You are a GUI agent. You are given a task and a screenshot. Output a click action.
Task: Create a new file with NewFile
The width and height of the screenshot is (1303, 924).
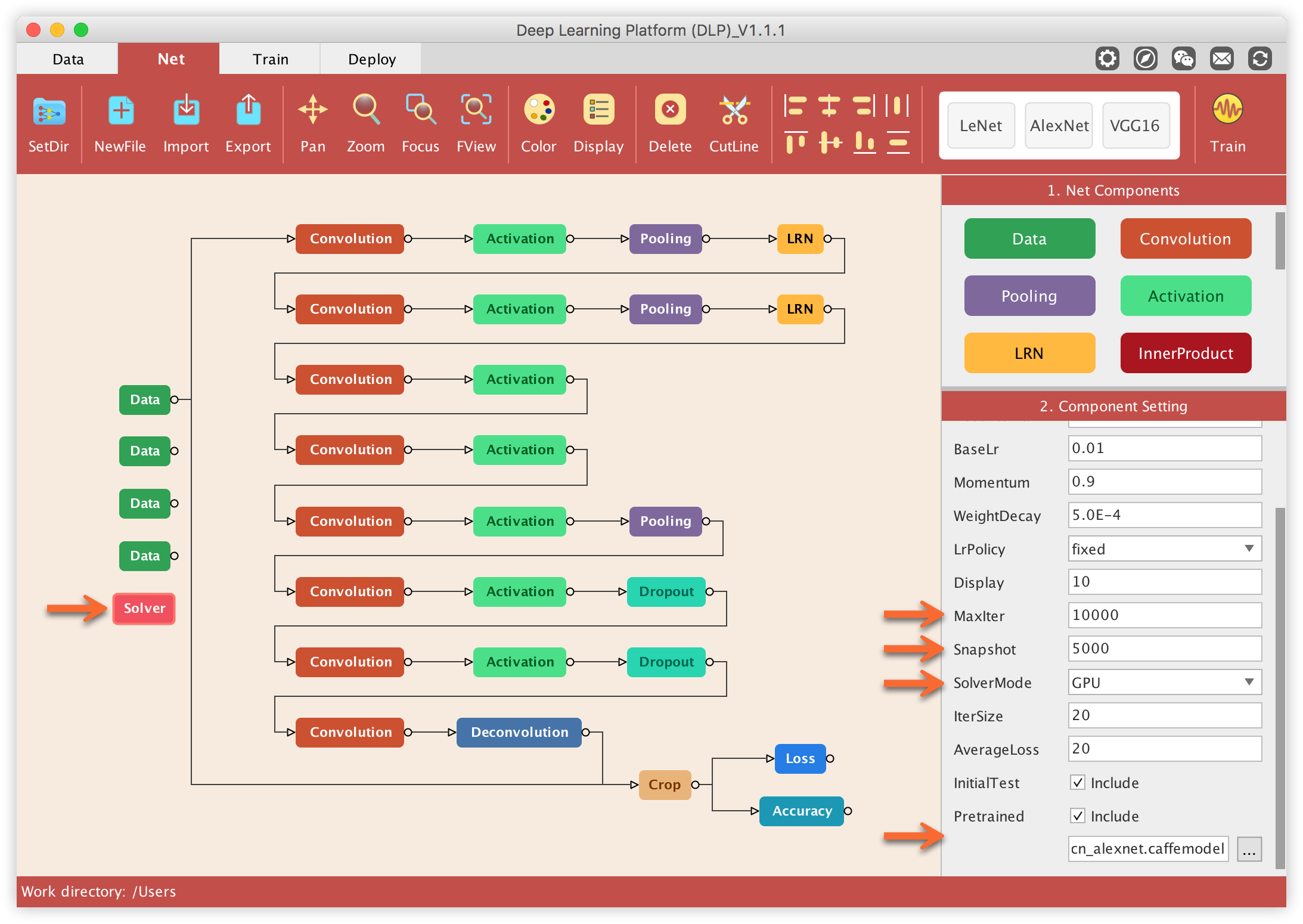(x=120, y=112)
